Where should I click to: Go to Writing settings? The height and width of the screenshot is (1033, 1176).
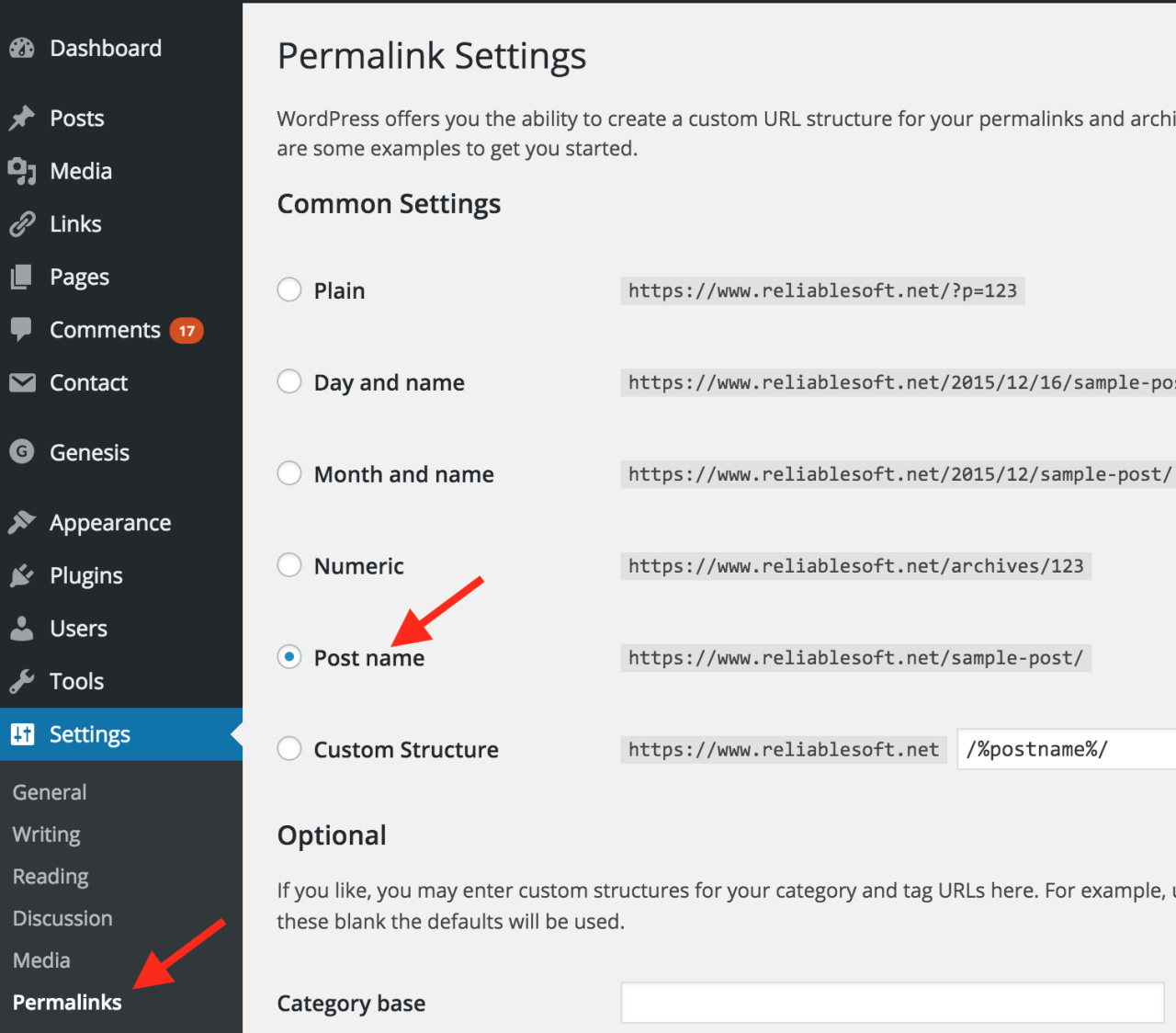(46, 834)
